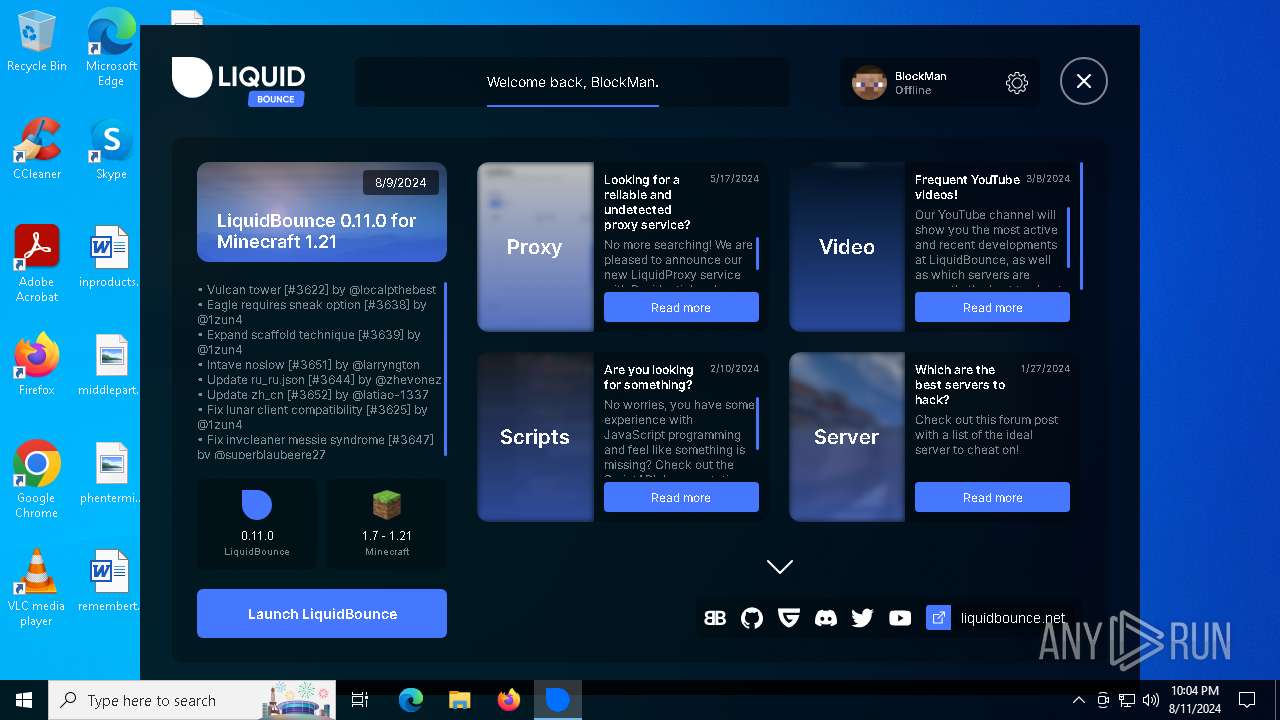Open Firefox from the taskbar

[x=509, y=700]
